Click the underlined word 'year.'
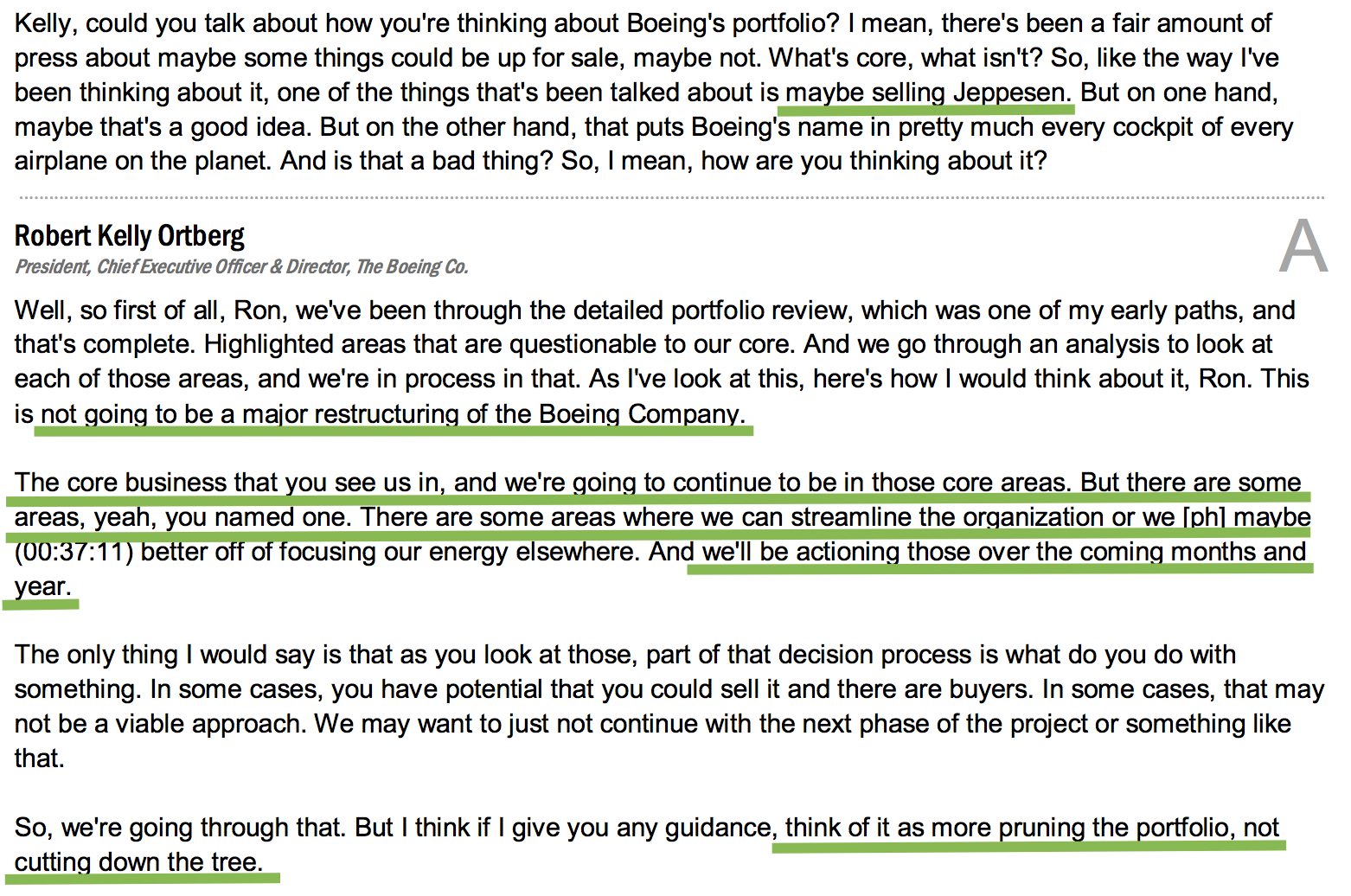Image resolution: width=1351 pixels, height=896 pixels. click(42, 586)
